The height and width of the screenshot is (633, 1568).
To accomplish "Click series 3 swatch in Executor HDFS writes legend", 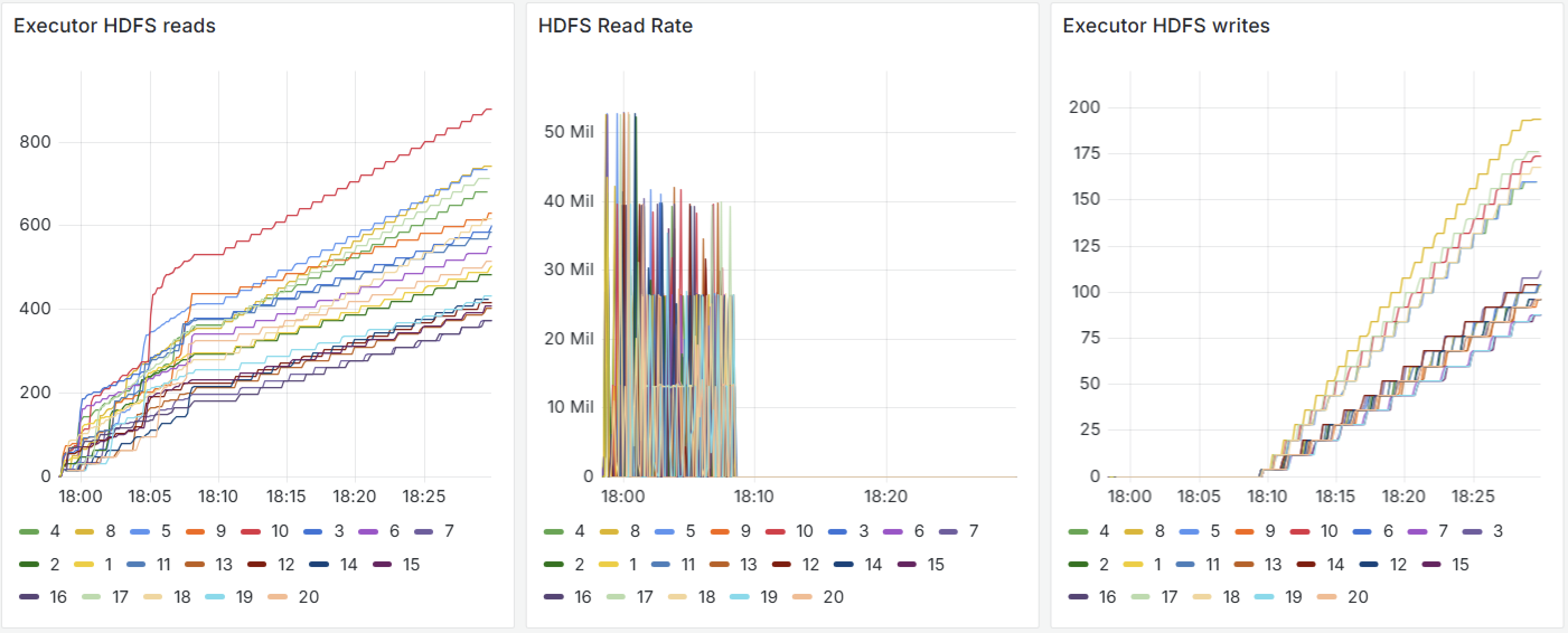I will point(1472,532).
